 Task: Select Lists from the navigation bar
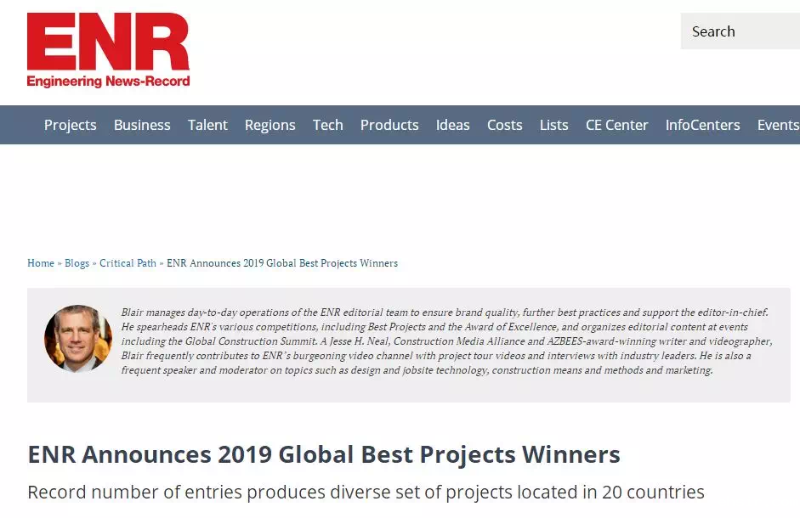[x=554, y=125]
